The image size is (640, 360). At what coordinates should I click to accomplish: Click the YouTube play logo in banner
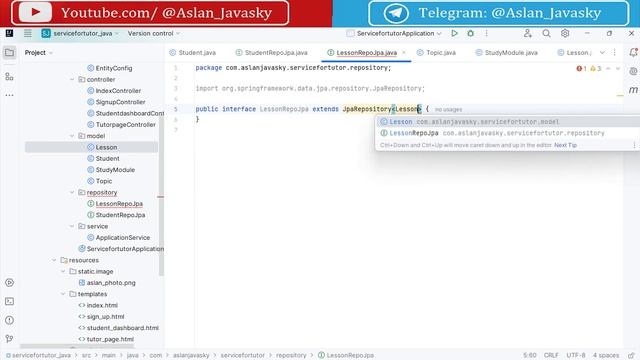[x=35, y=12]
